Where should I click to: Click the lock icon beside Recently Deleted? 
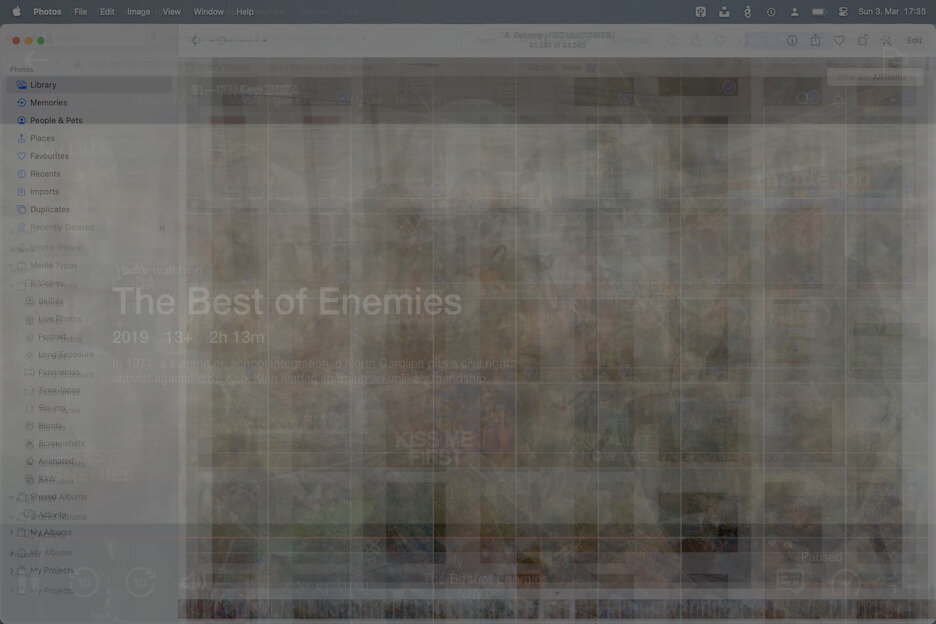(x=162, y=228)
